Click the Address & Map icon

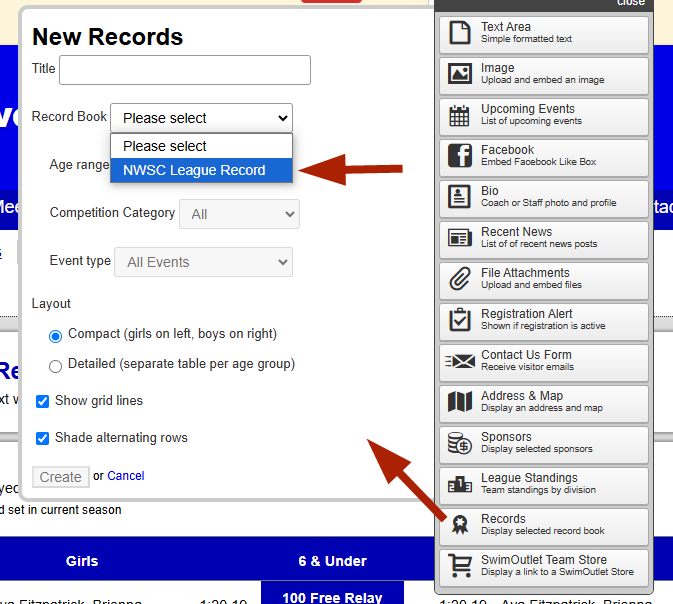459,401
